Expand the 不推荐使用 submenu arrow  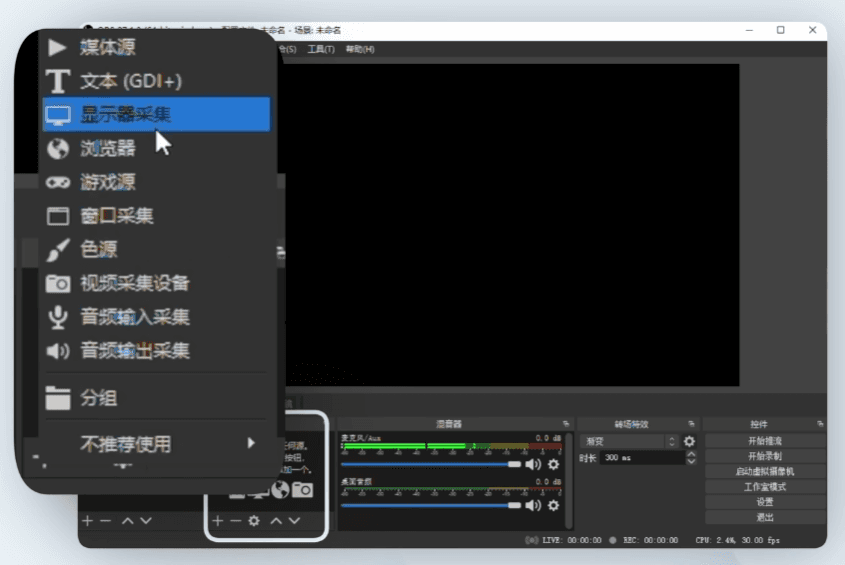pos(251,443)
